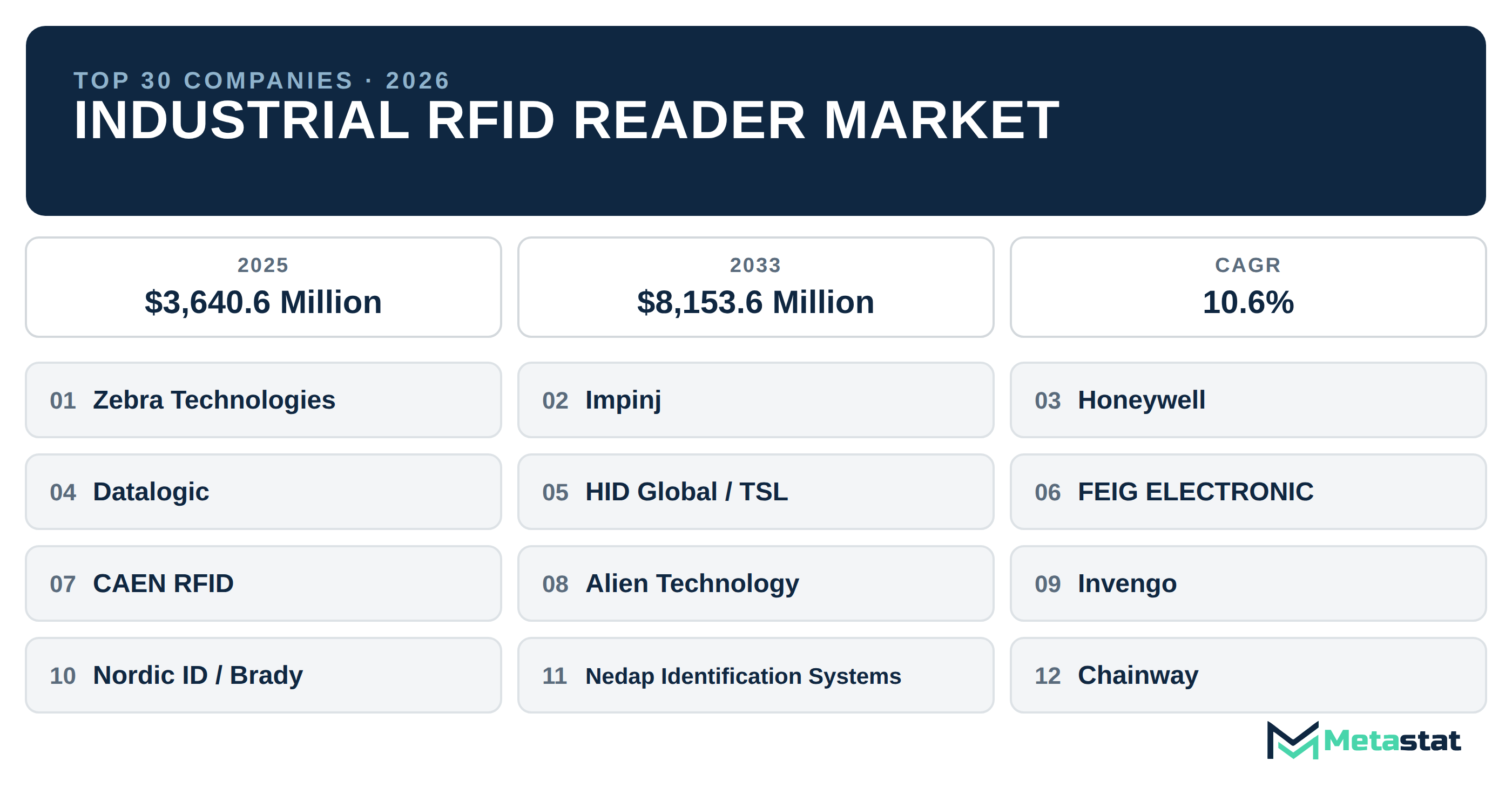The height and width of the screenshot is (788, 1512).
Task: Click the 2033 label
Action: pyautogui.click(x=755, y=265)
